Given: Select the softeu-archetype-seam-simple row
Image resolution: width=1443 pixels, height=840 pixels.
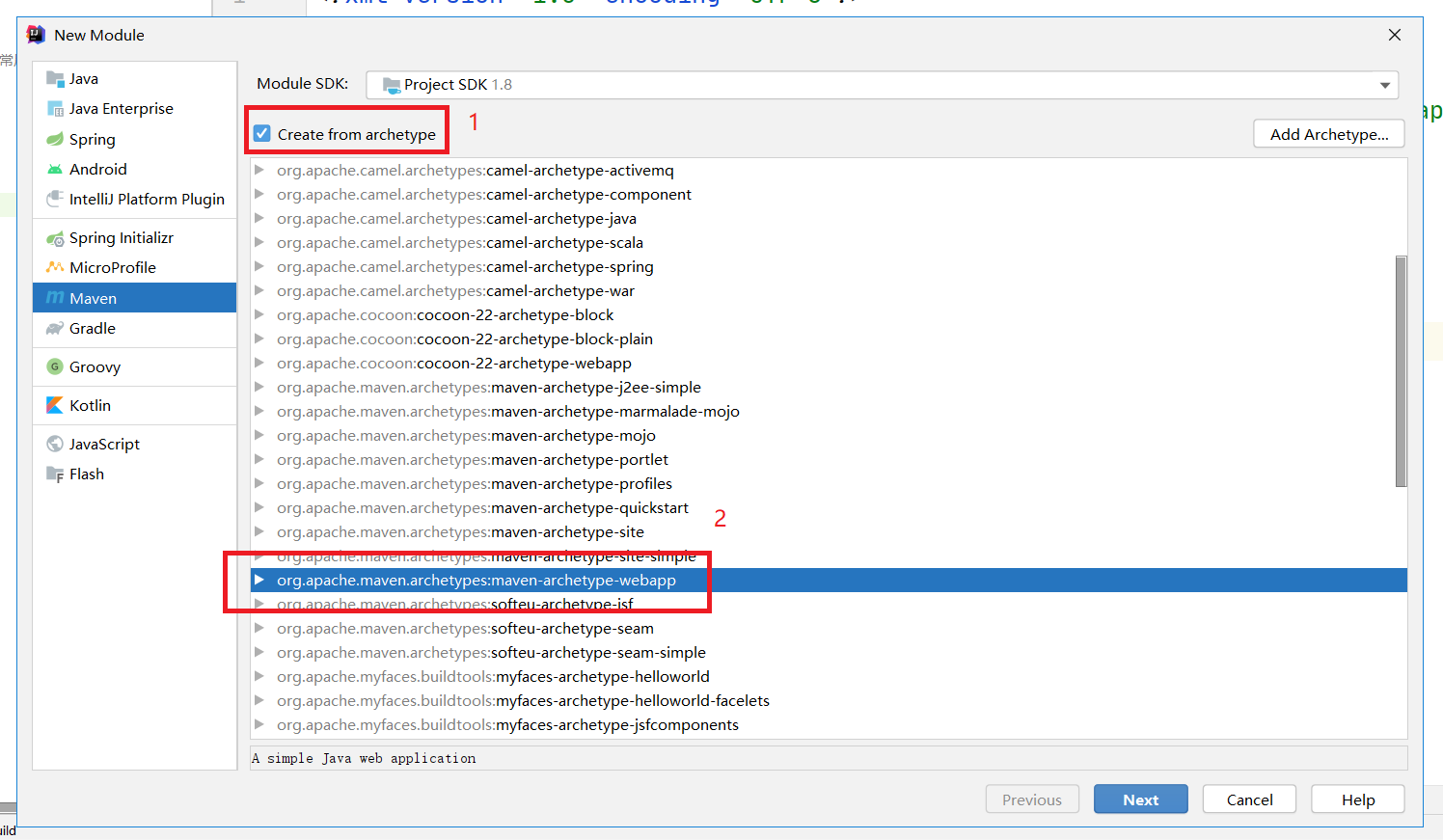Looking at the screenshot, I should click(829, 652).
